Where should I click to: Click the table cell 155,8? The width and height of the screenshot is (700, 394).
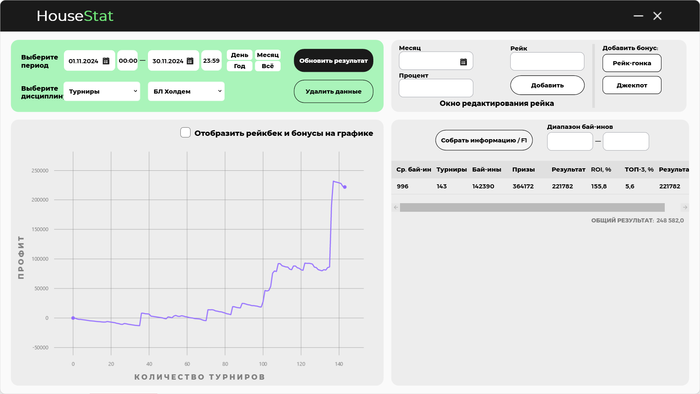[x=599, y=187]
